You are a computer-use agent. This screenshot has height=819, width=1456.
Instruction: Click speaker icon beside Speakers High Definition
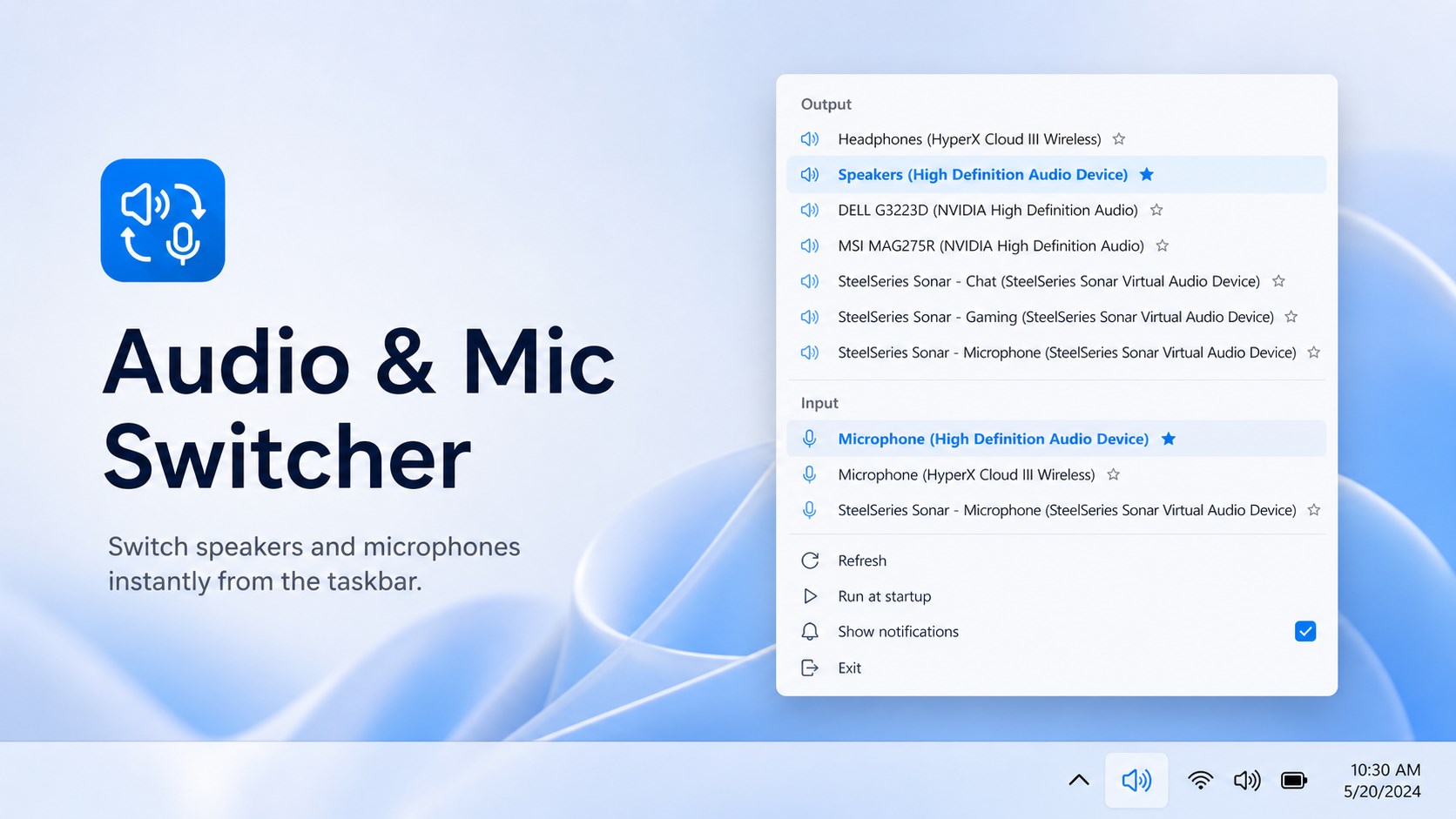click(x=810, y=174)
